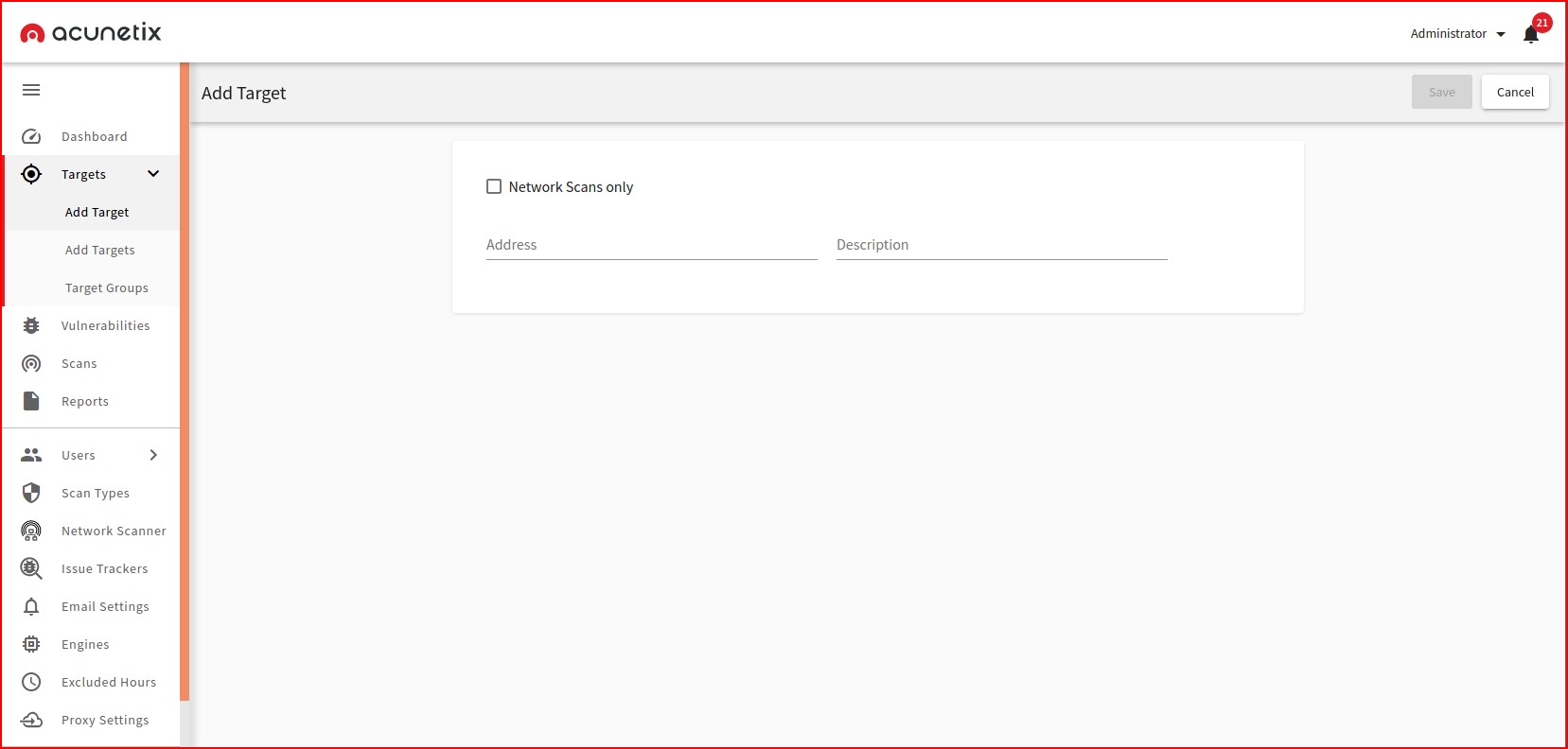Open the Administrator account dropdown
This screenshot has width=1568, height=749.
click(x=1457, y=33)
